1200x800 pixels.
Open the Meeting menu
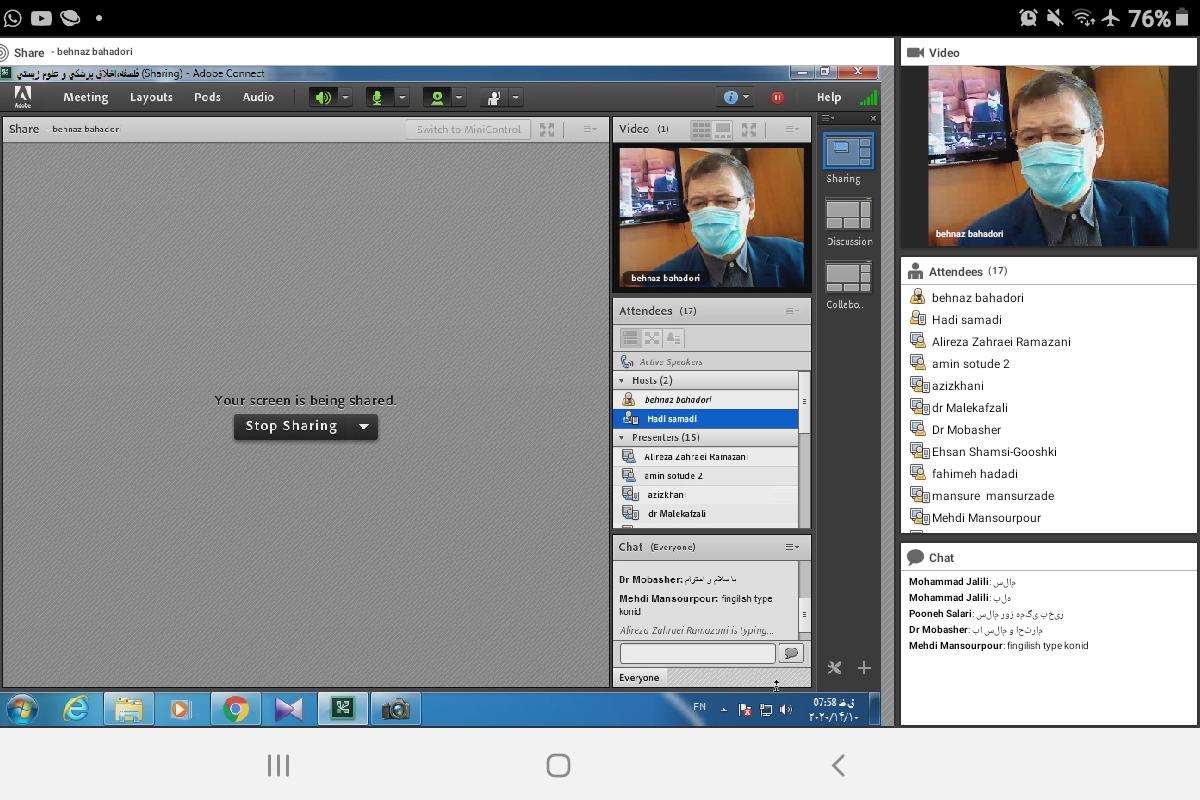click(85, 97)
